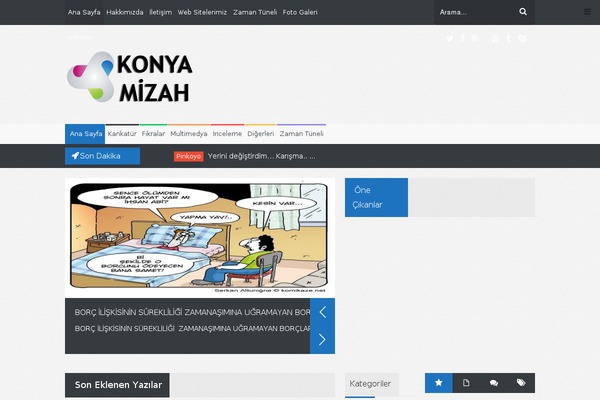600x400 pixels.
Task: Open the Tumblr social icon
Action: coord(509,38)
